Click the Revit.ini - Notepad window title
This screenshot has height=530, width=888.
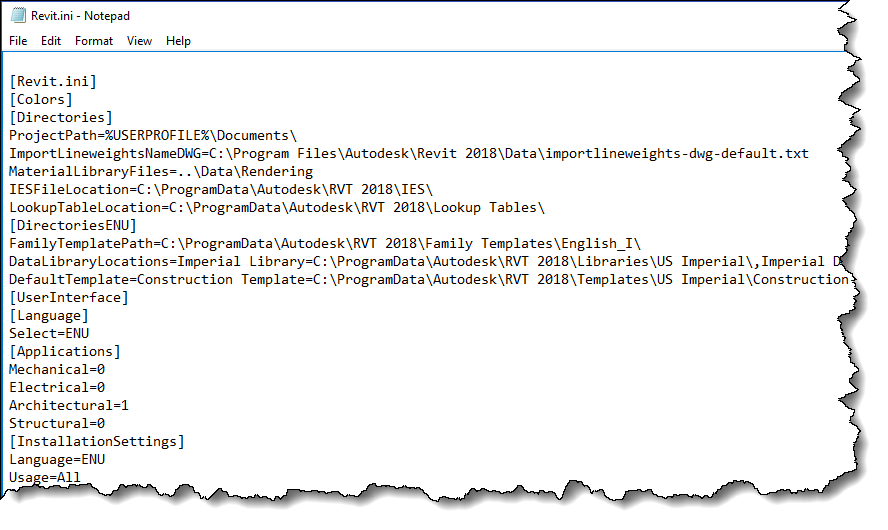click(x=80, y=16)
